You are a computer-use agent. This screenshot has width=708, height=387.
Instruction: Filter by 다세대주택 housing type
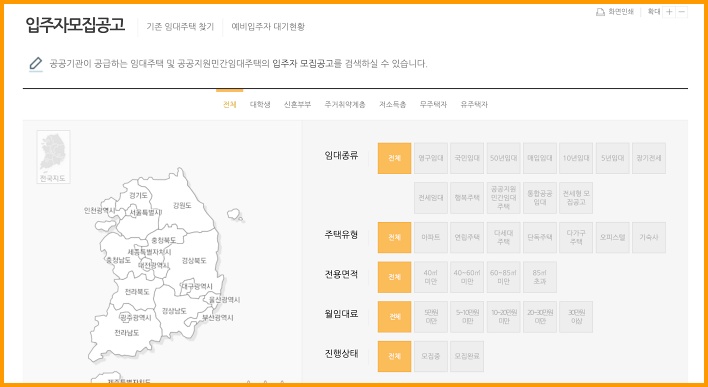pyautogui.click(x=503, y=238)
